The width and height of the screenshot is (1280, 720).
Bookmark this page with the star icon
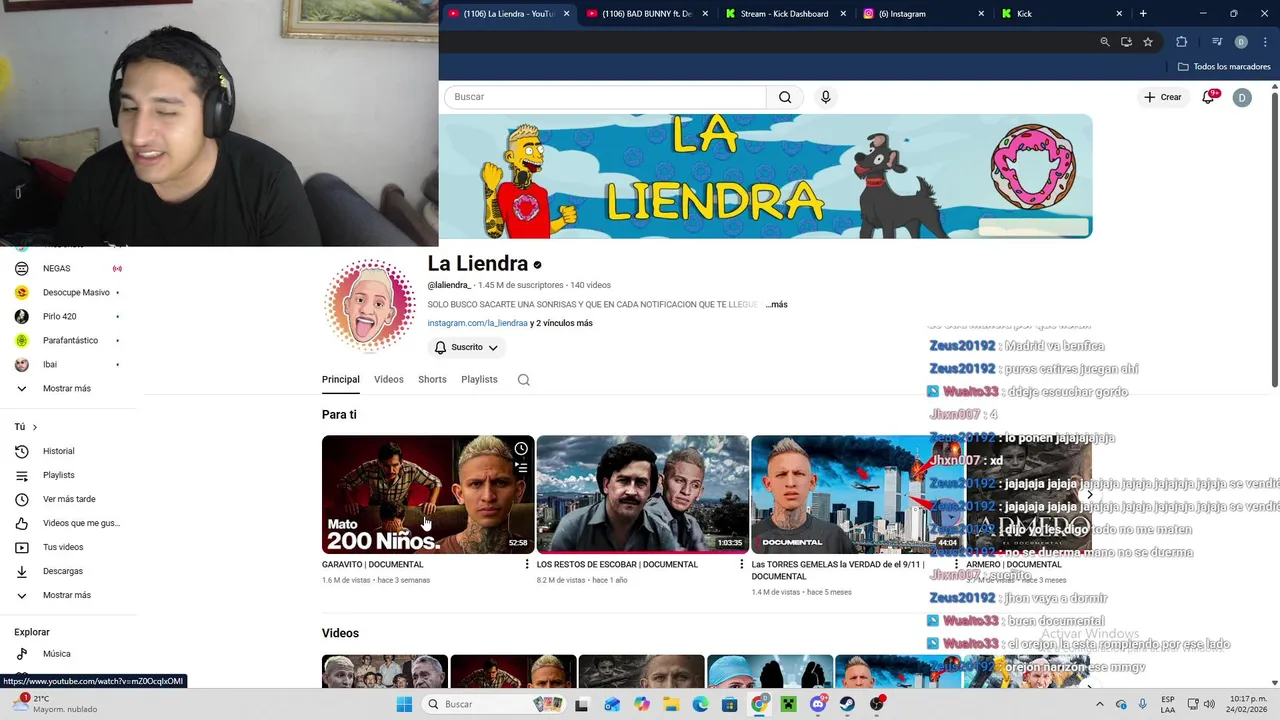1148,42
